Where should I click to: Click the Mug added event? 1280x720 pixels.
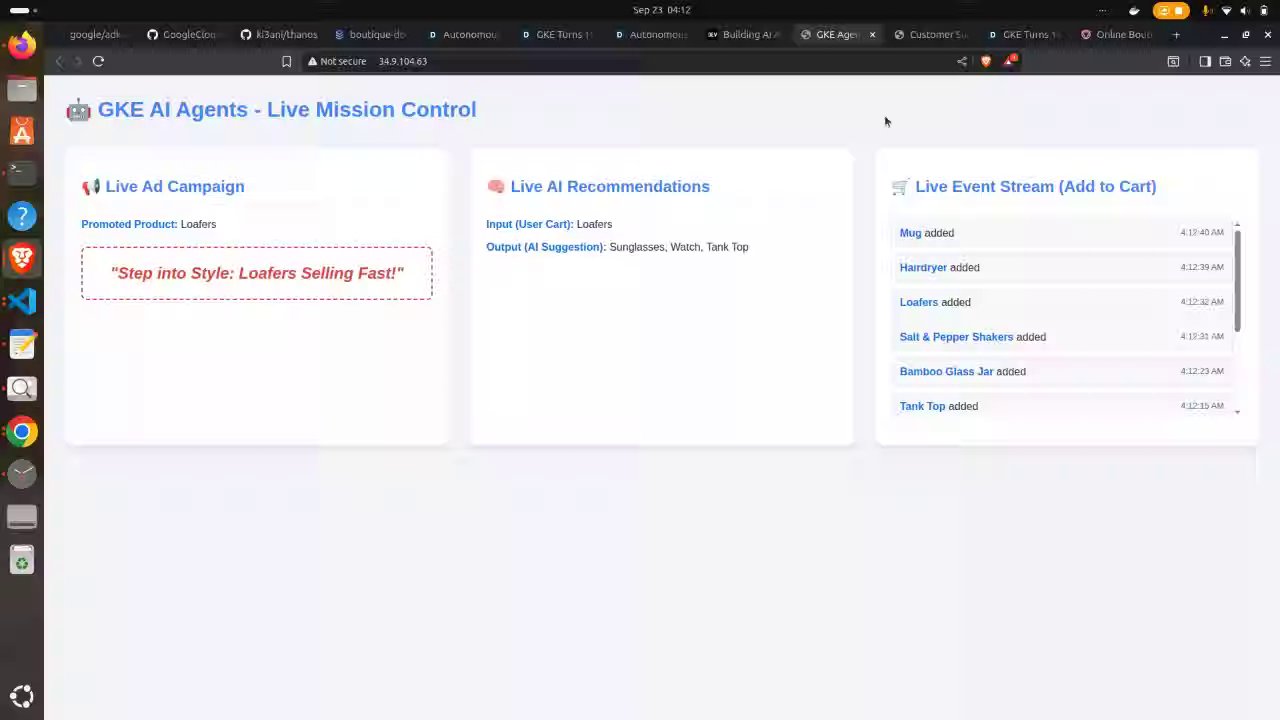[1061, 233]
